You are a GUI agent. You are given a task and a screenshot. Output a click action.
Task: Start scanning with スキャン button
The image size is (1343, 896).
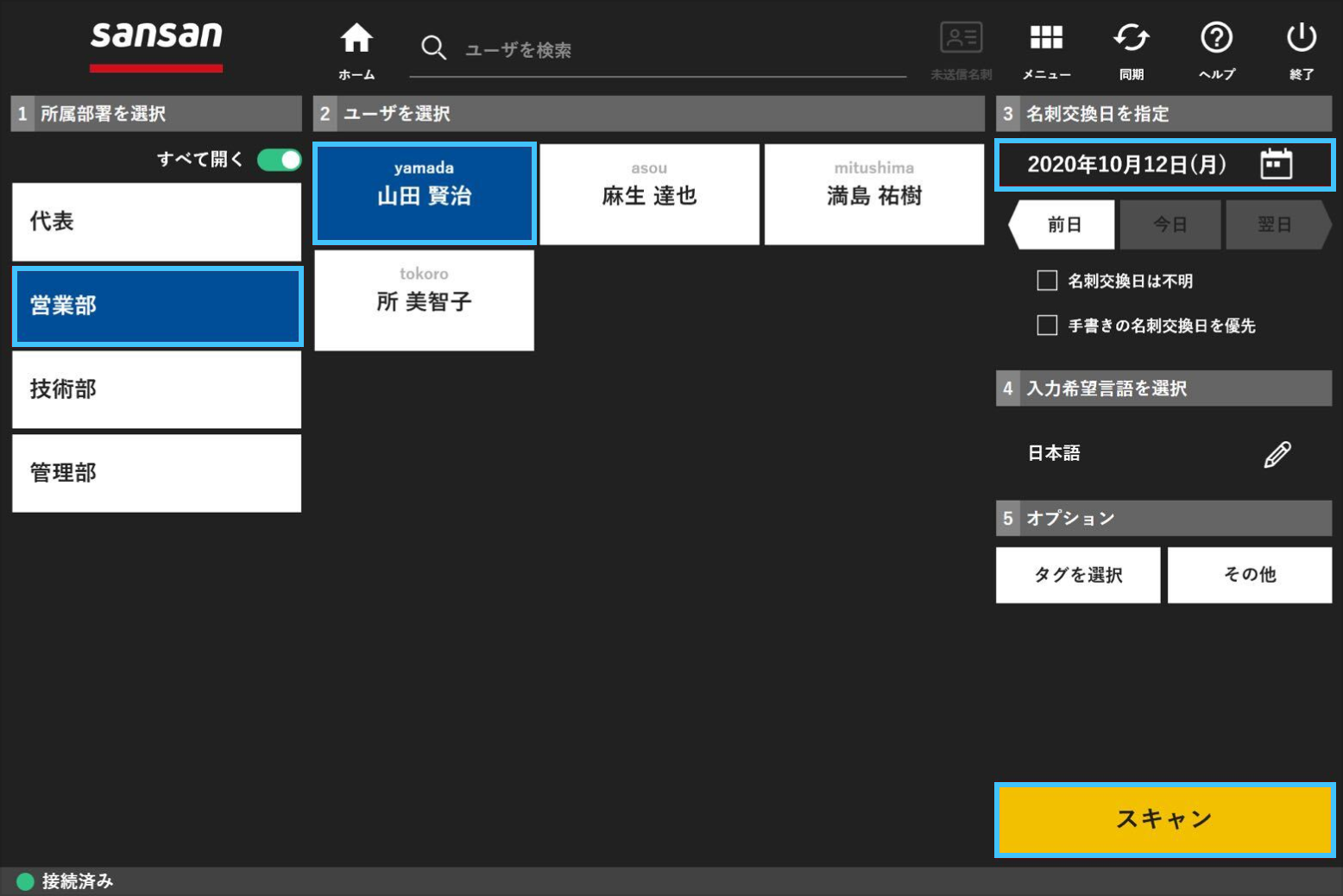pyautogui.click(x=1164, y=820)
